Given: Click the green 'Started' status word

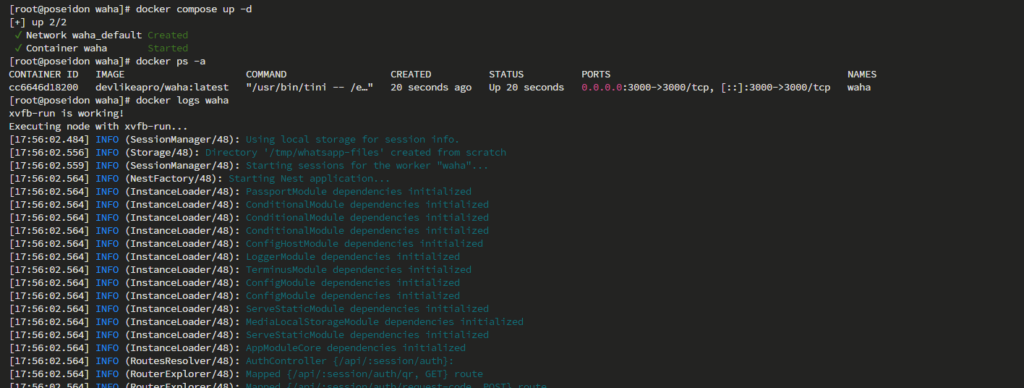Looking at the screenshot, I should tap(168, 48).
